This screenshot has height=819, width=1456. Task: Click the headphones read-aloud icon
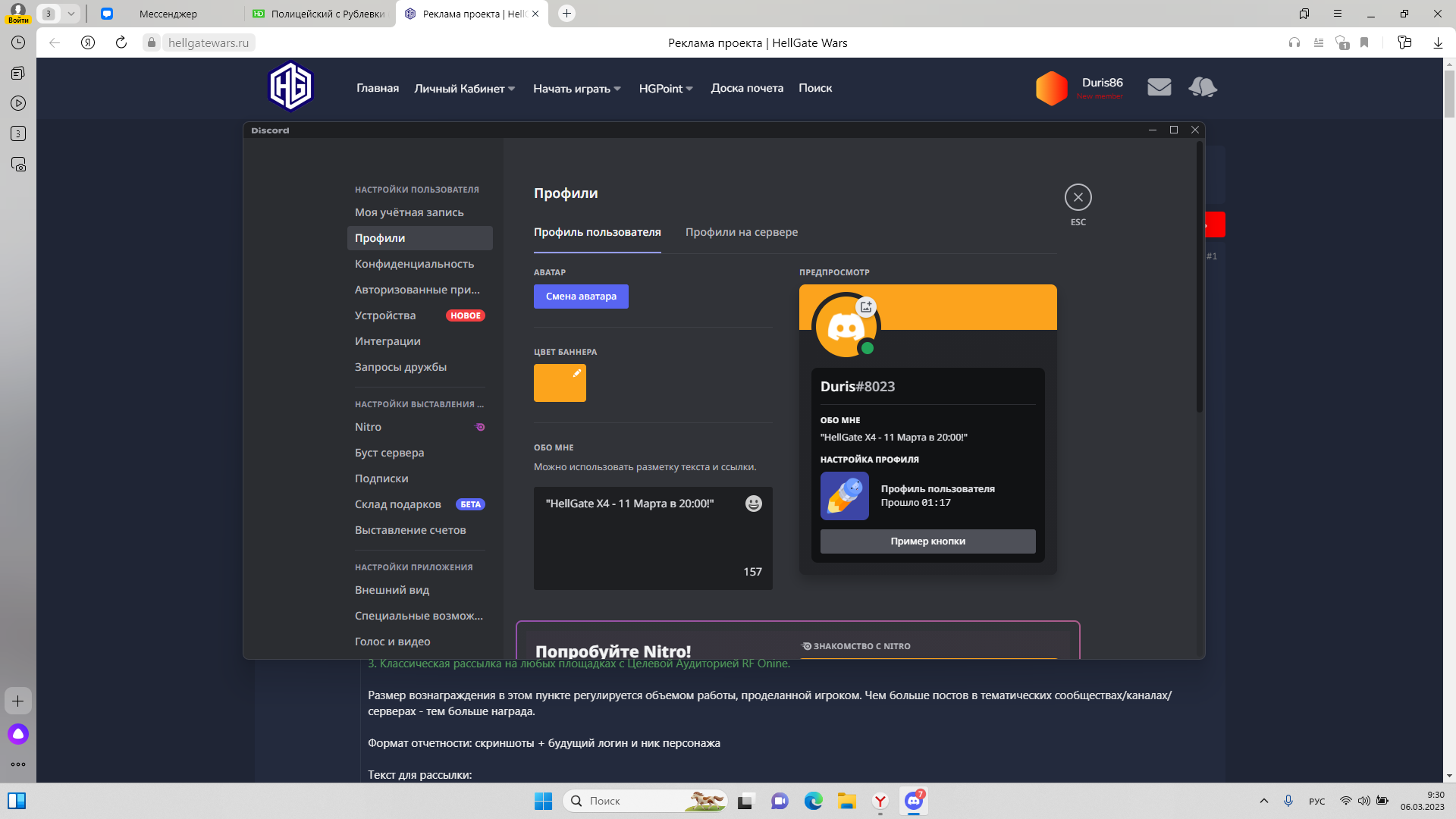click(x=1294, y=42)
